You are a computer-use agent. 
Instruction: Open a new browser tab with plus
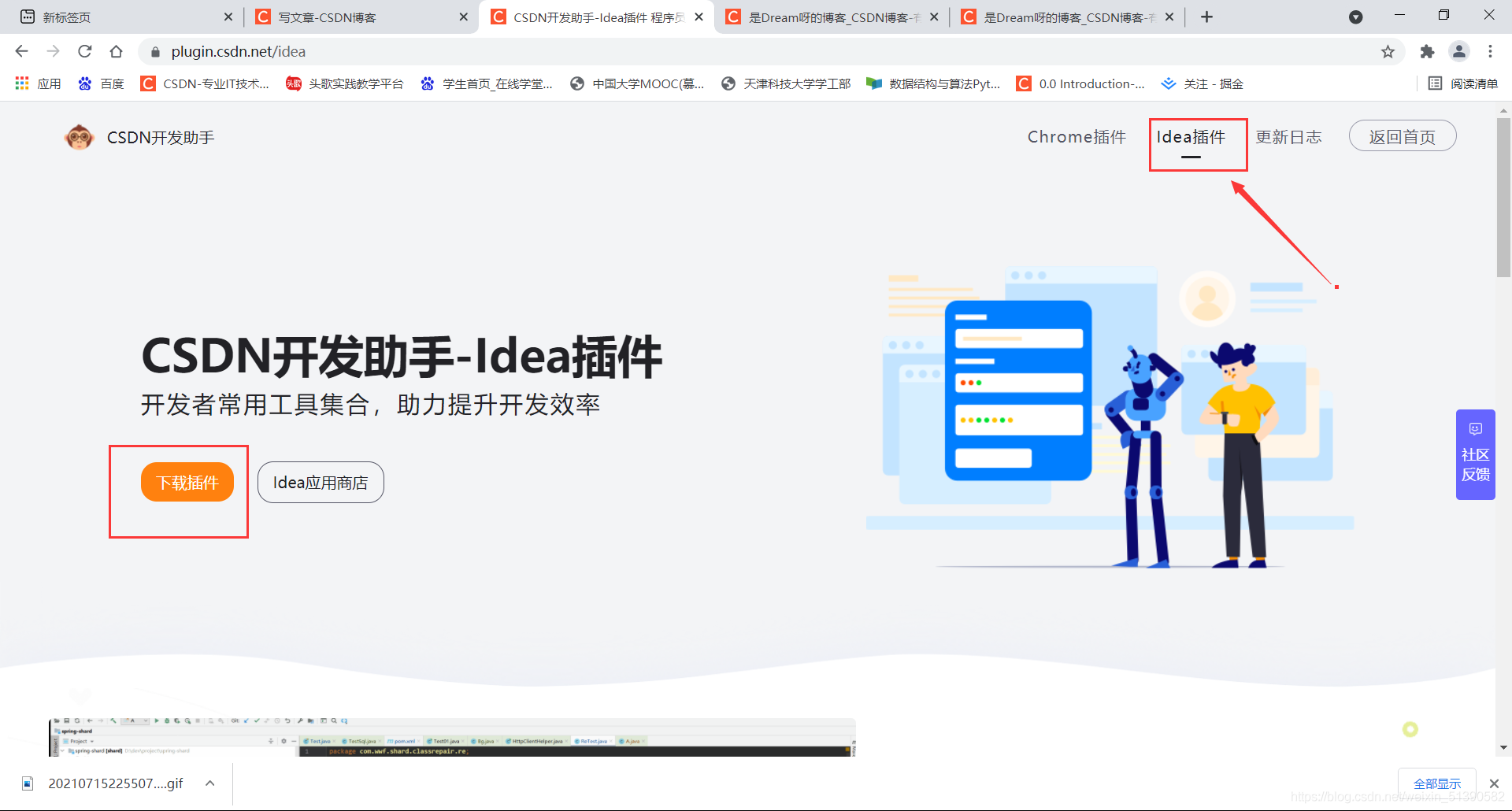(1206, 17)
